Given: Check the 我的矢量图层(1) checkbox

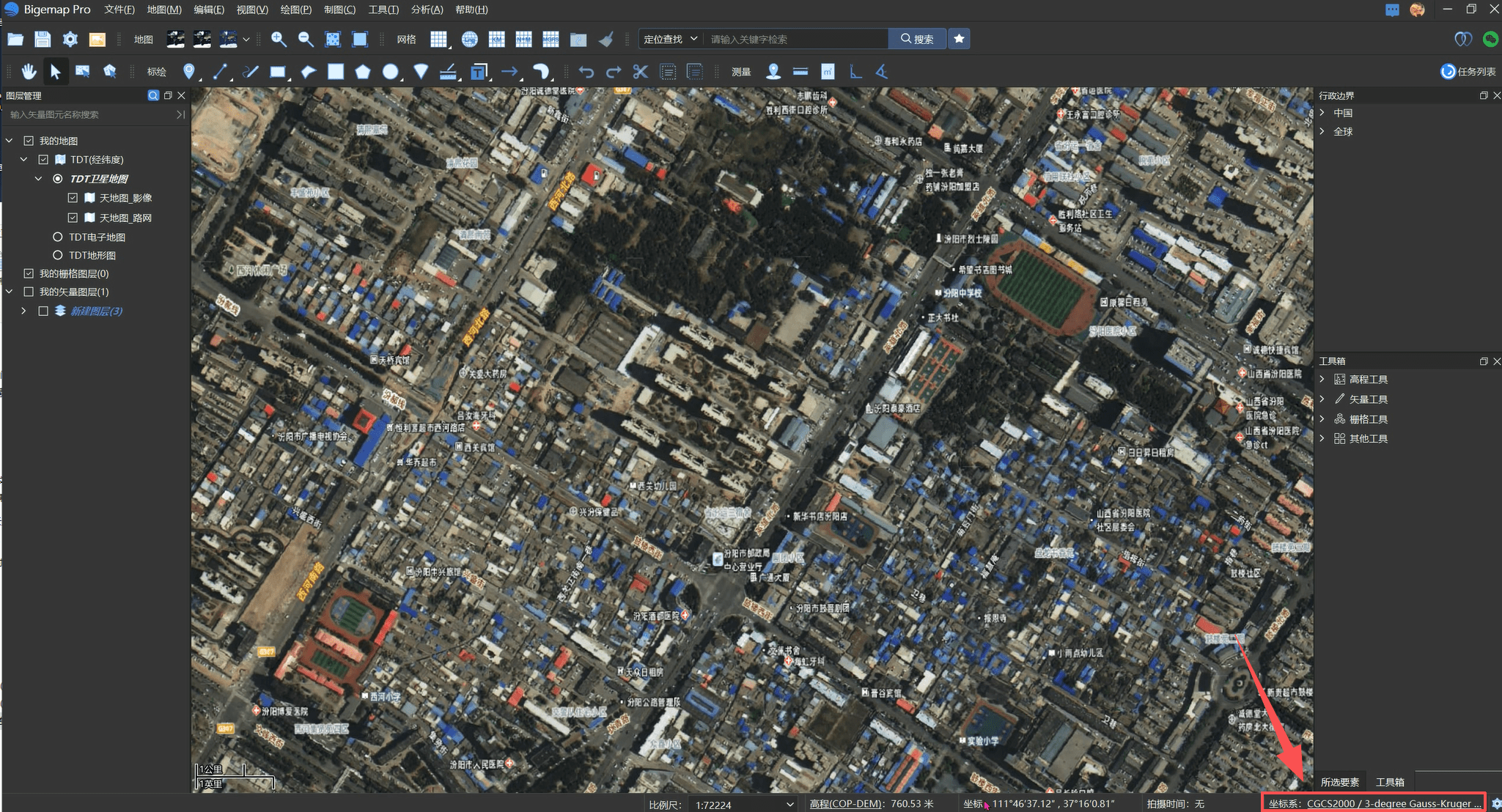Looking at the screenshot, I should coord(29,292).
